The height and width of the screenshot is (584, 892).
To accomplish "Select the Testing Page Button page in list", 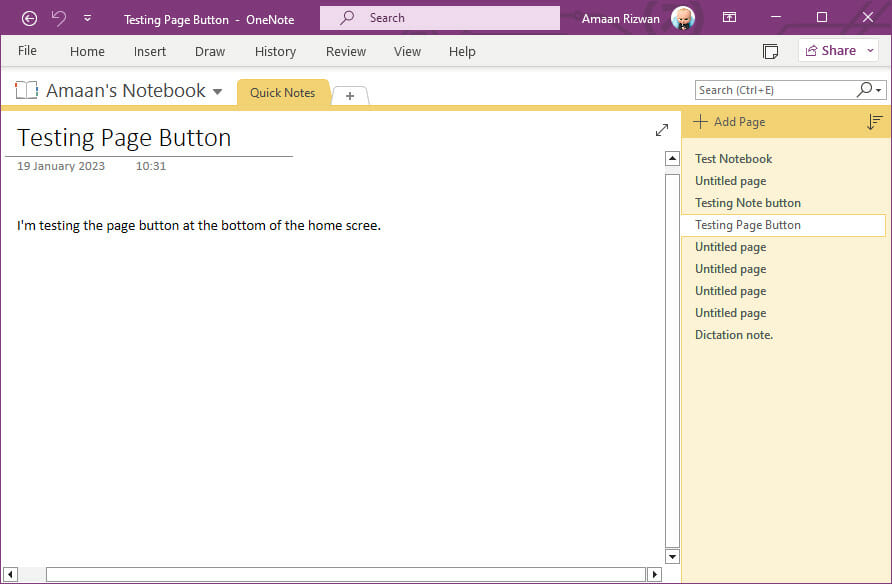I will pyautogui.click(x=783, y=225).
